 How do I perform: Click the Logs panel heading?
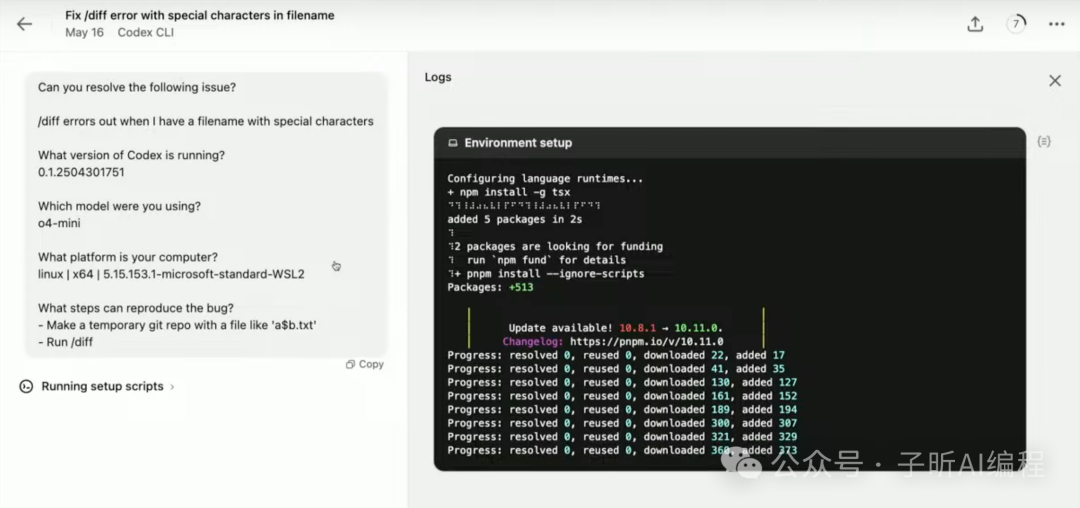click(438, 77)
